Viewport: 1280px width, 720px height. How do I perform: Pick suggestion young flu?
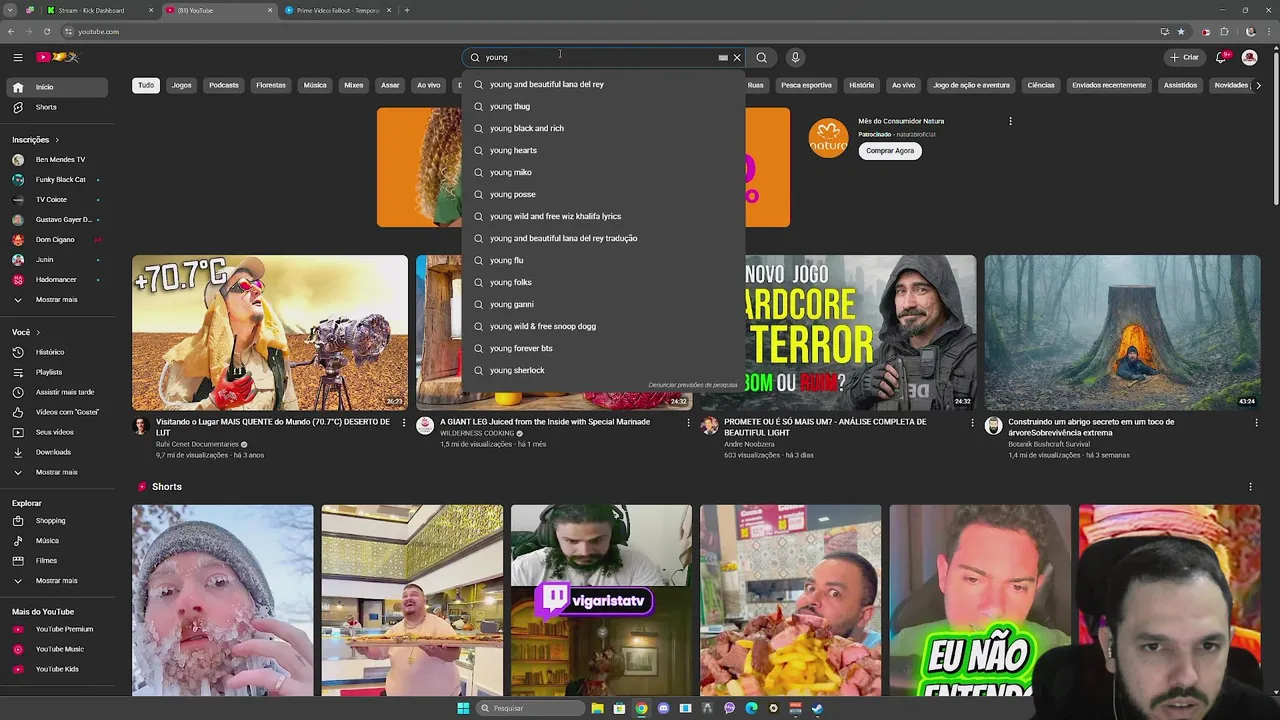pyautogui.click(x=604, y=260)
